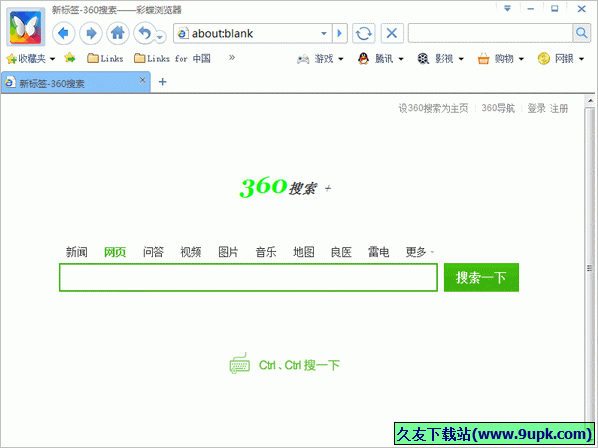Image resolution: width=598 pixels, height=448 pixels.
Task: Switch to the 视频 search category
Action: (191, 252)
